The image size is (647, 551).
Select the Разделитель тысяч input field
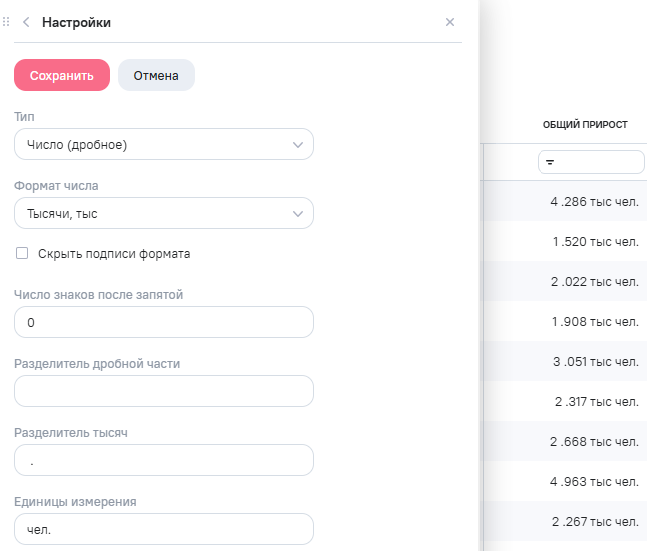tap(164, 460)
